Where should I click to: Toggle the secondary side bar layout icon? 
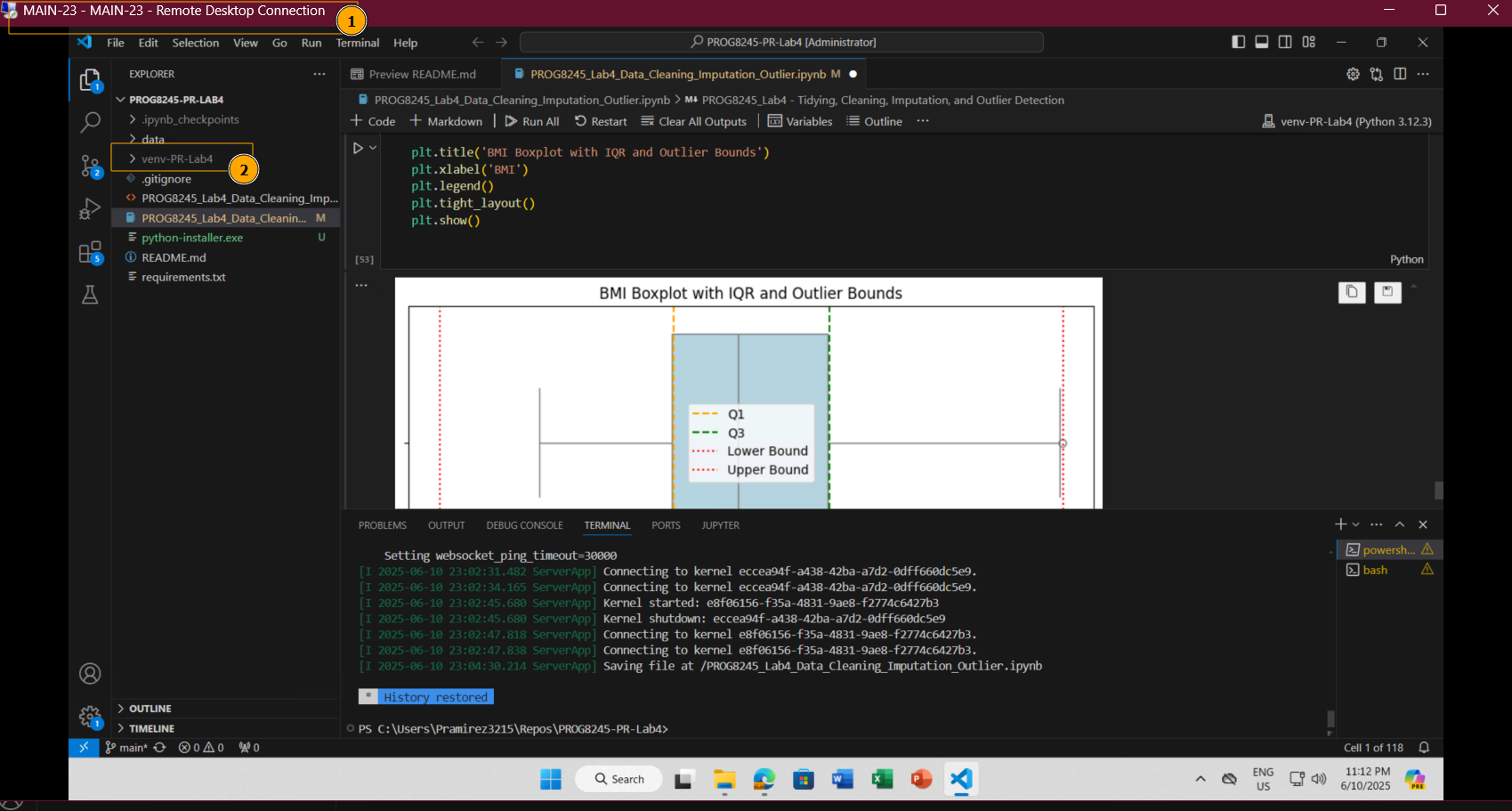tap(1285, 42)
